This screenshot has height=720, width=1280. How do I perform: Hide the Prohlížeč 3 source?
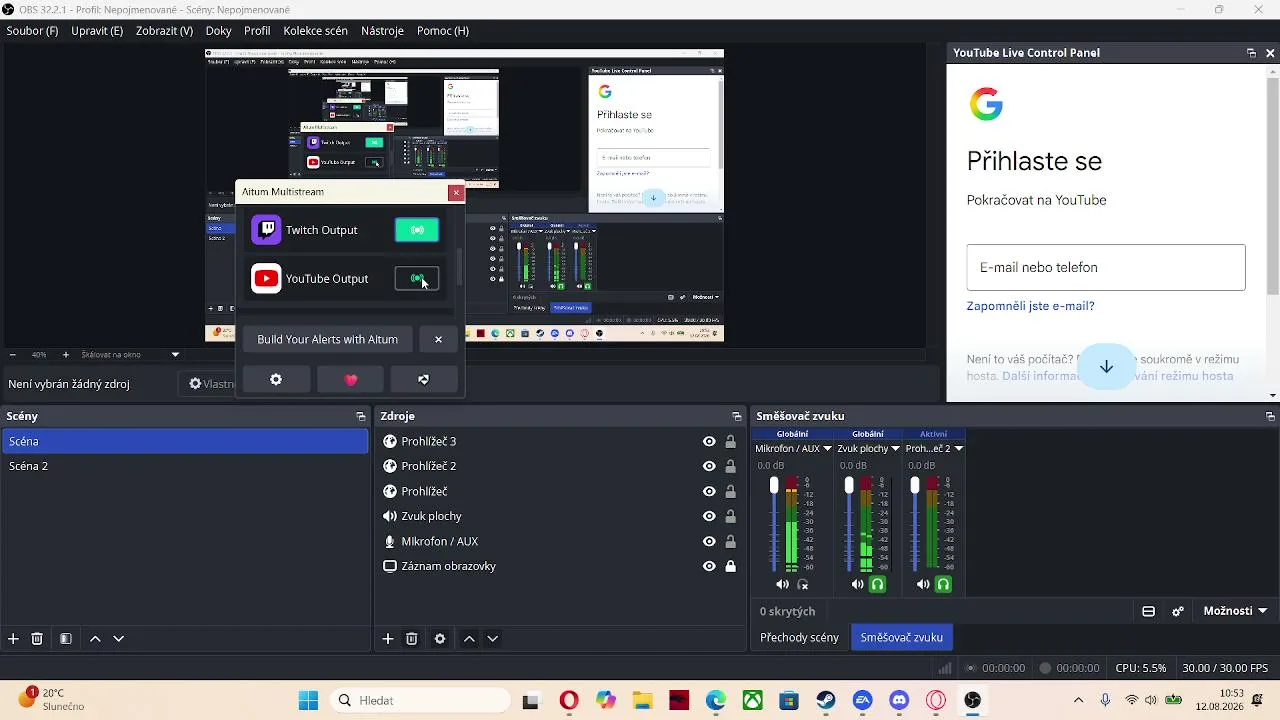coord(709,441)
